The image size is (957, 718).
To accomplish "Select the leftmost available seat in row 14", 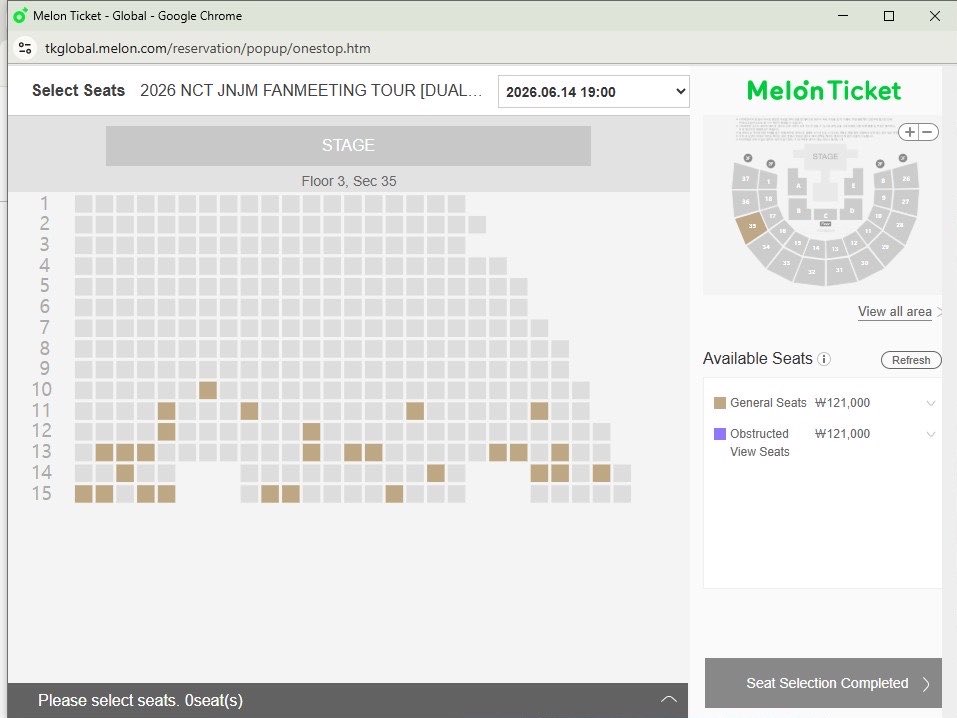I will coord(125,473).
